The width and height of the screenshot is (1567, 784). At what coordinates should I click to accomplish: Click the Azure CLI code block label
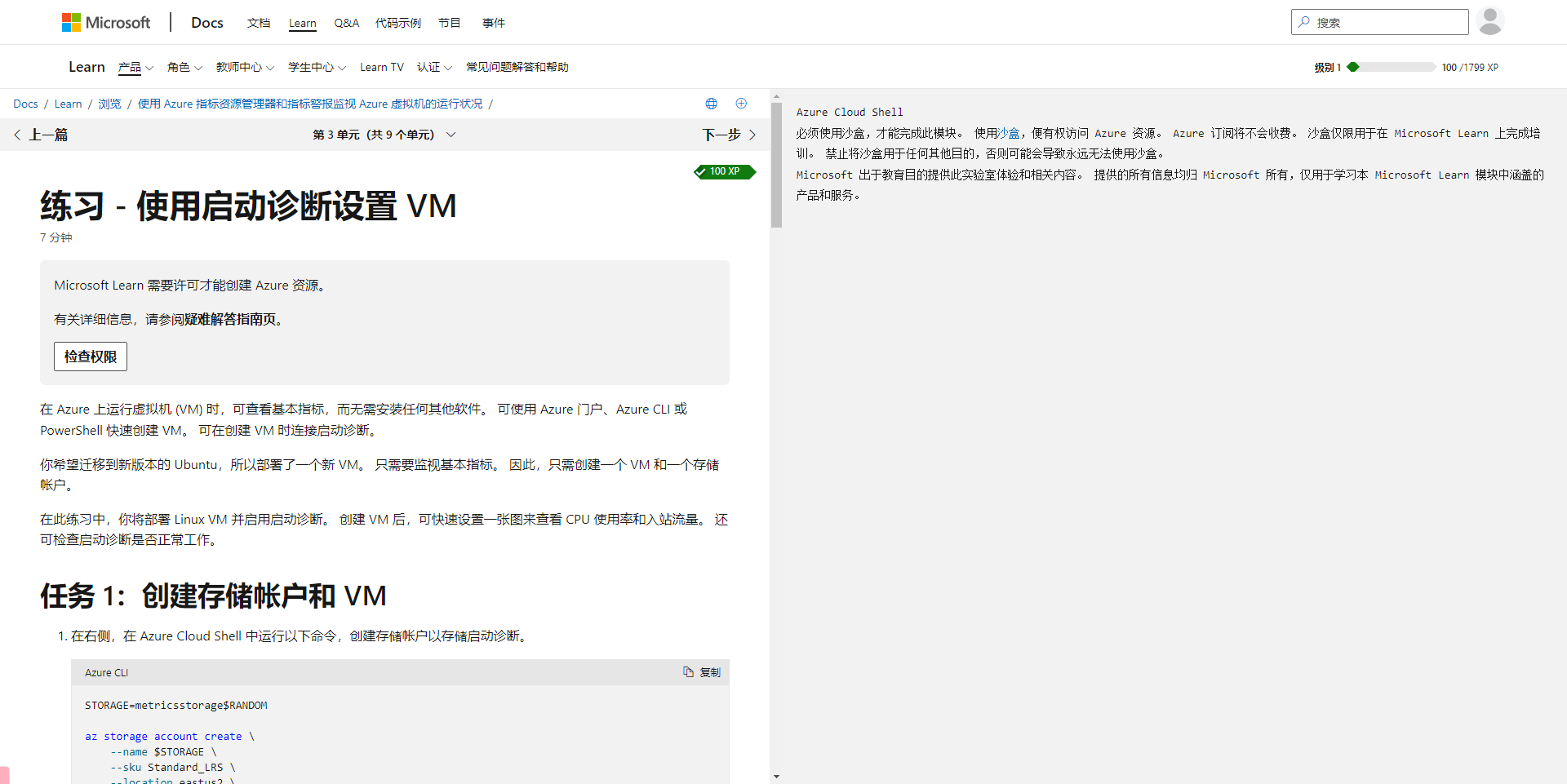click(107, 672)
